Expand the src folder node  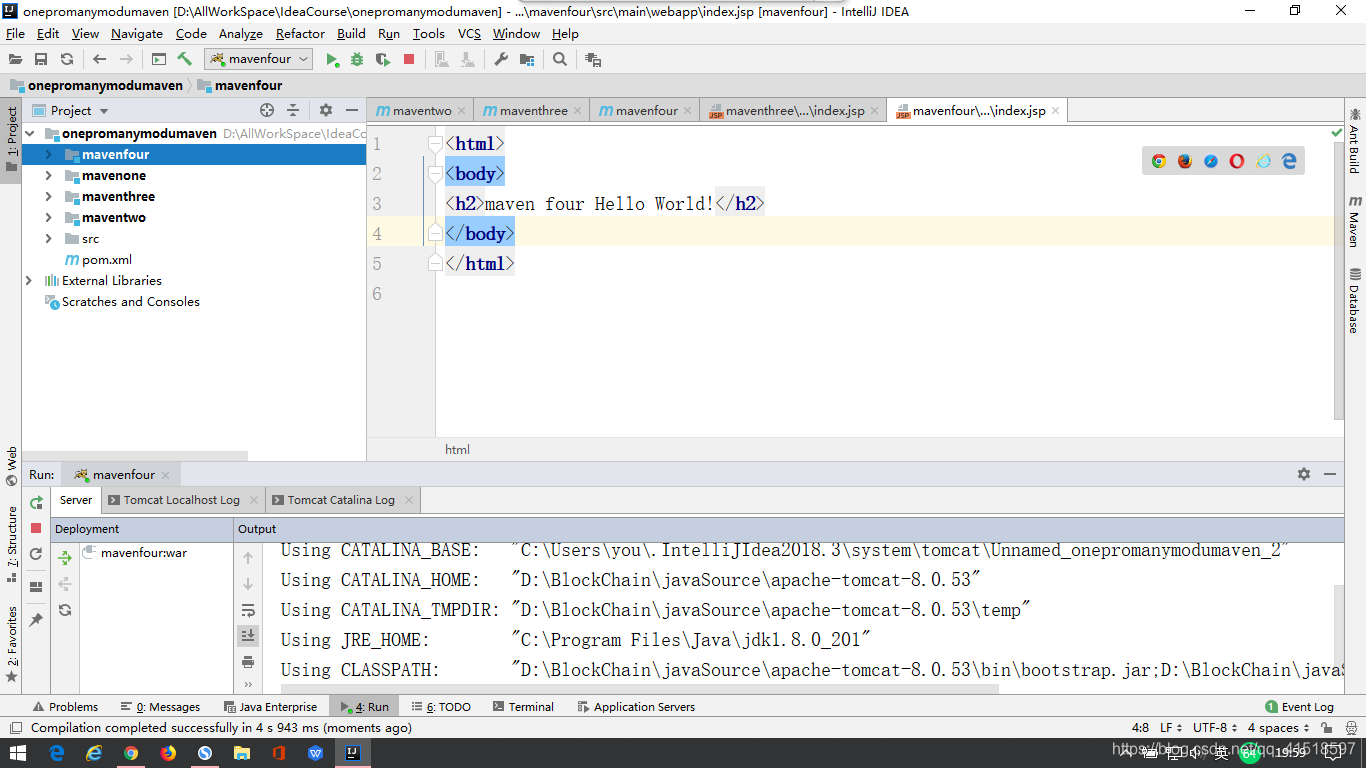coord(48,239)
